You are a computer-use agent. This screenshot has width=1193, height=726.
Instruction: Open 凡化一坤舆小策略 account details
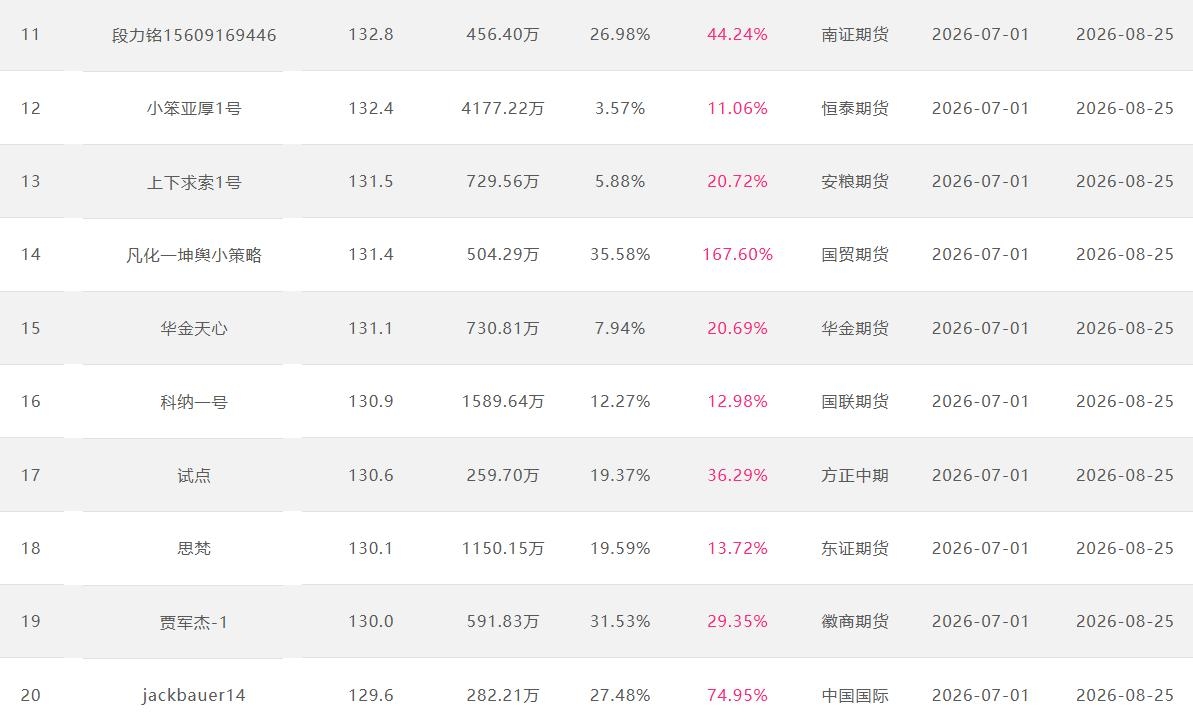pyautogui.click(x=194, y=255)
